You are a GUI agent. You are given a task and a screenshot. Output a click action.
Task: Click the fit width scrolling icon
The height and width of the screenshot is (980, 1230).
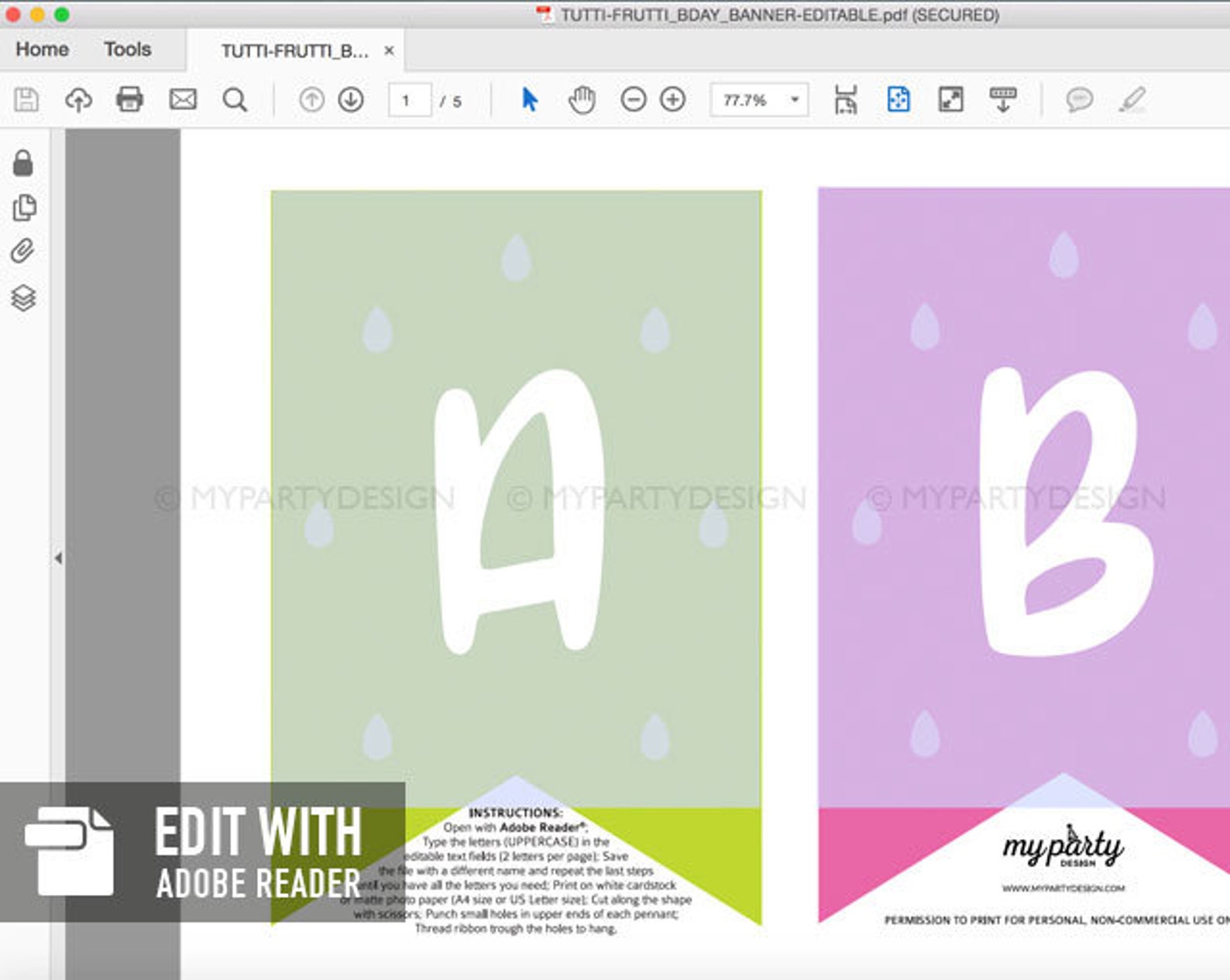click(846, 100)
